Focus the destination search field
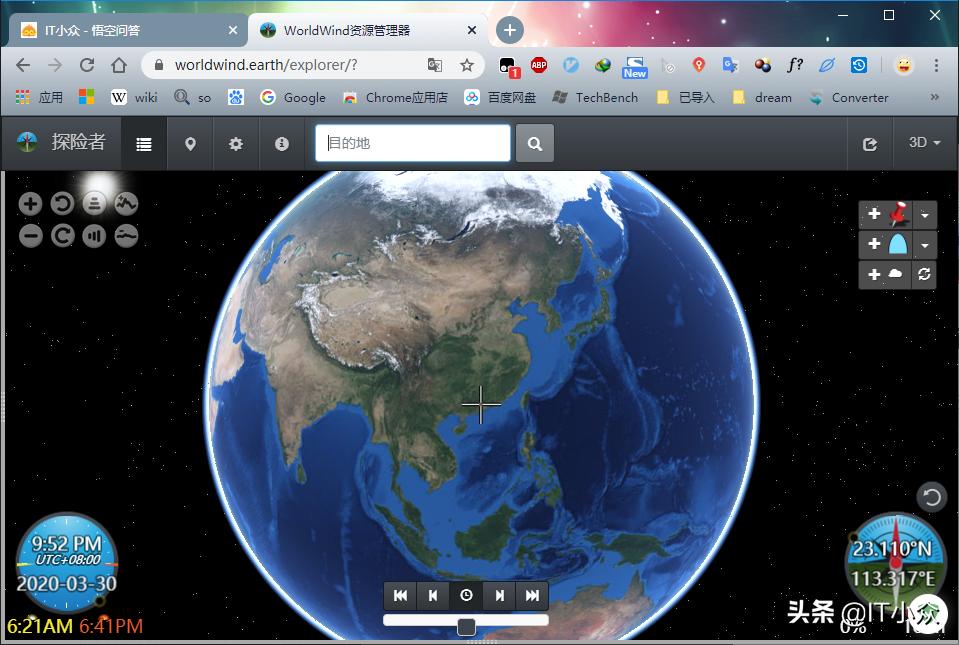Image resolution: width=959 pixels, height=645 pixels. click(413, 143)
